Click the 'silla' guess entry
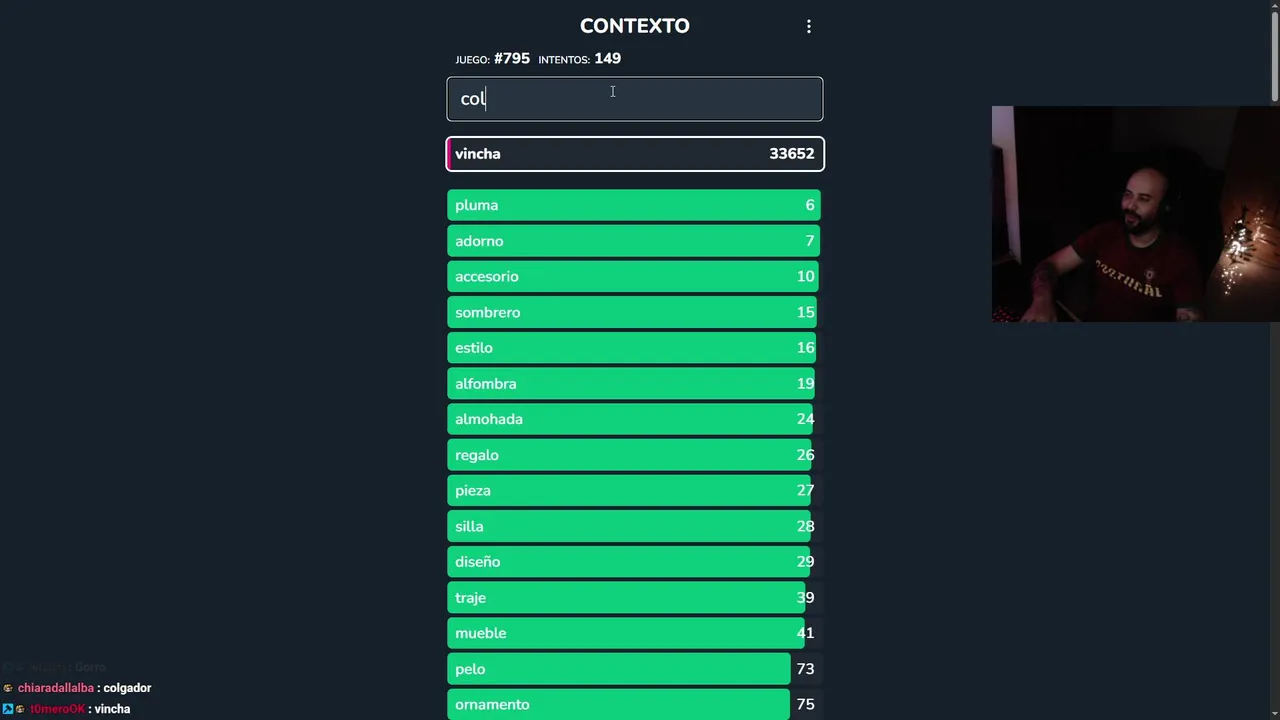Viewport: 1280px width, 720px height. click(634, 526)
